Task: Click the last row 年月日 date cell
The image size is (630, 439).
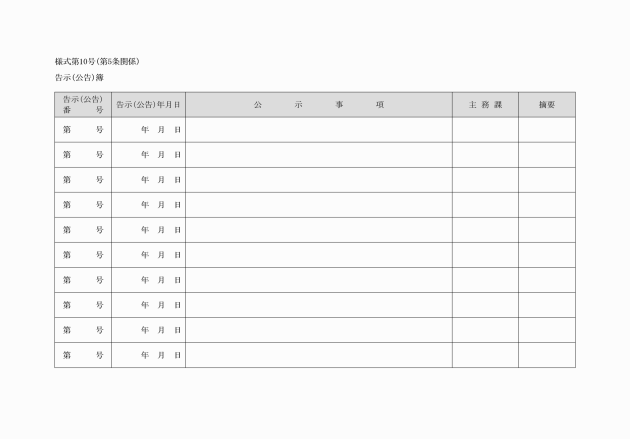Action: point(149,355)
